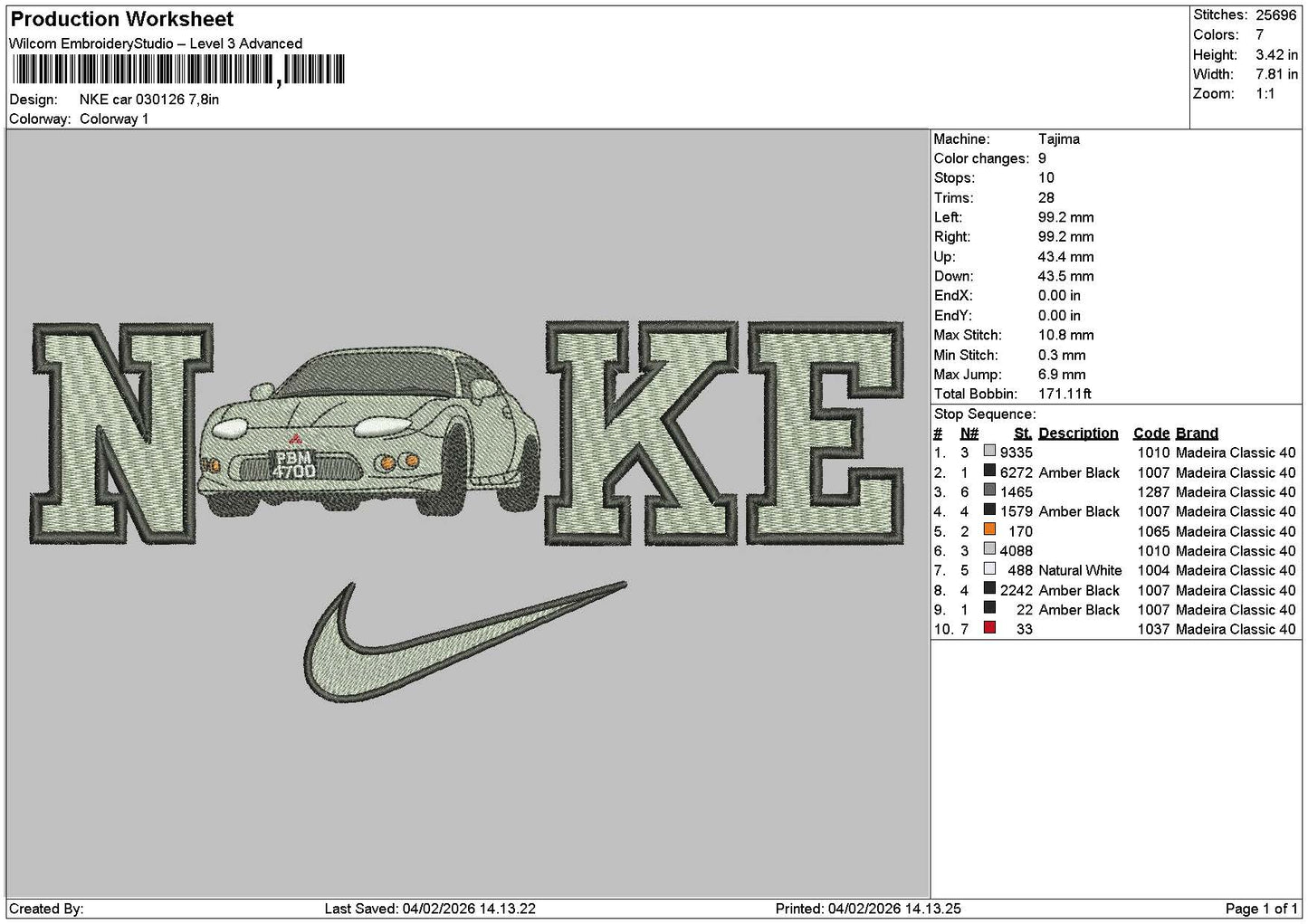Click the "Colorway 1" value
The height and width of the screenshot is (924, 1308).
(x=114, y=119)
